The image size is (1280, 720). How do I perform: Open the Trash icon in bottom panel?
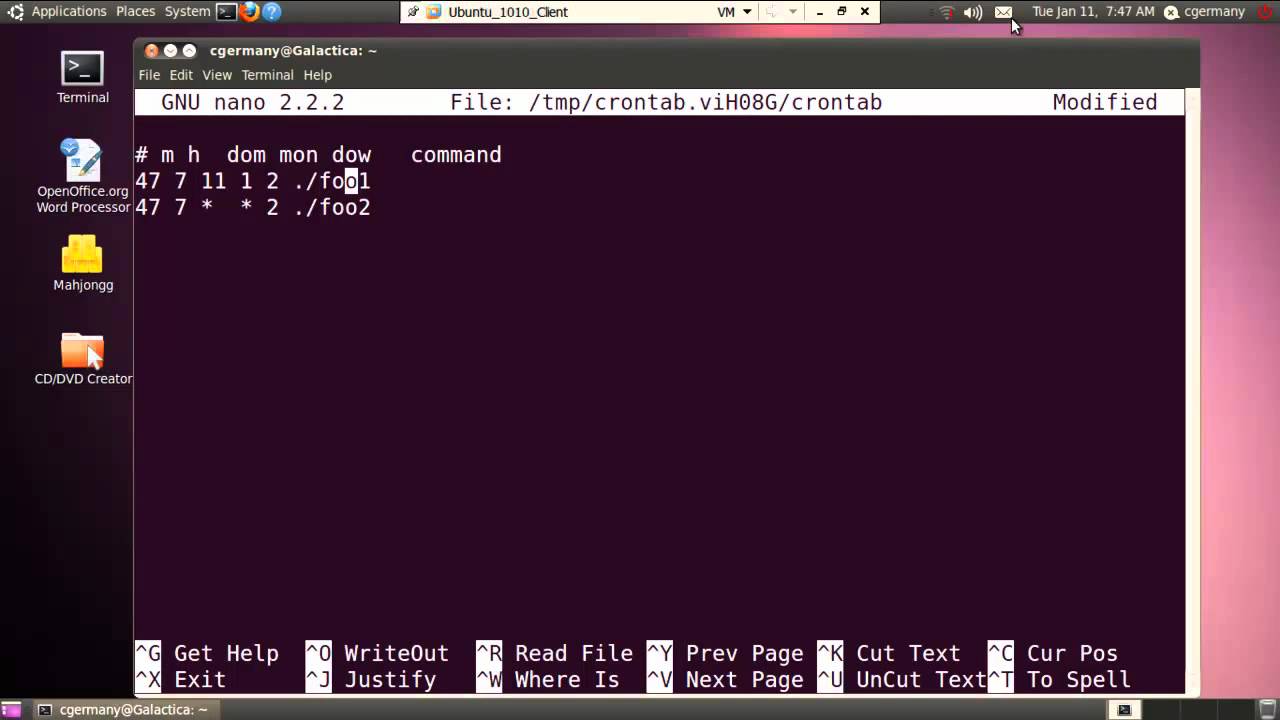tap(1268, 710)
